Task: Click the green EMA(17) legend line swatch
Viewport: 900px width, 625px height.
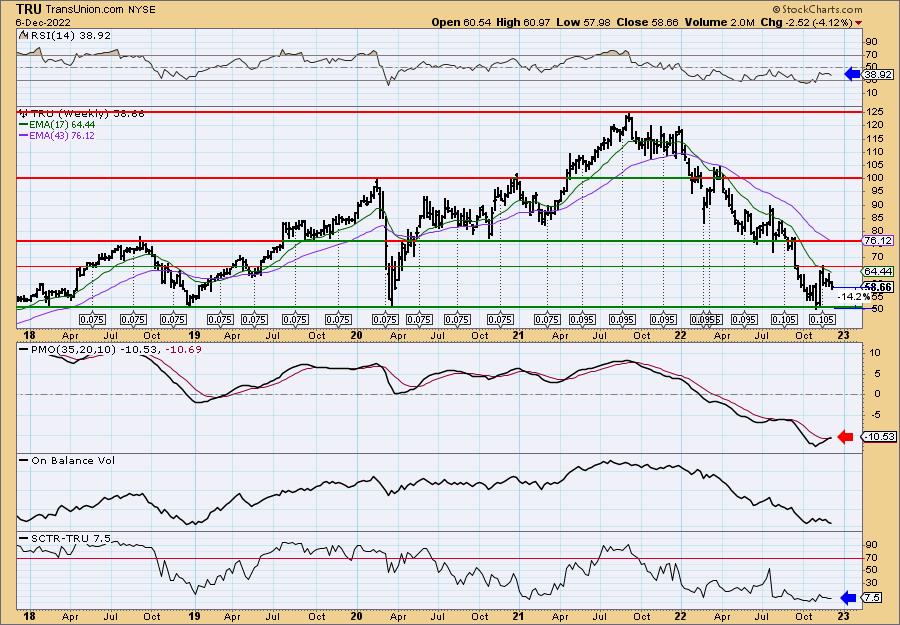Action: pyautogui.click(x=24, y=125)
